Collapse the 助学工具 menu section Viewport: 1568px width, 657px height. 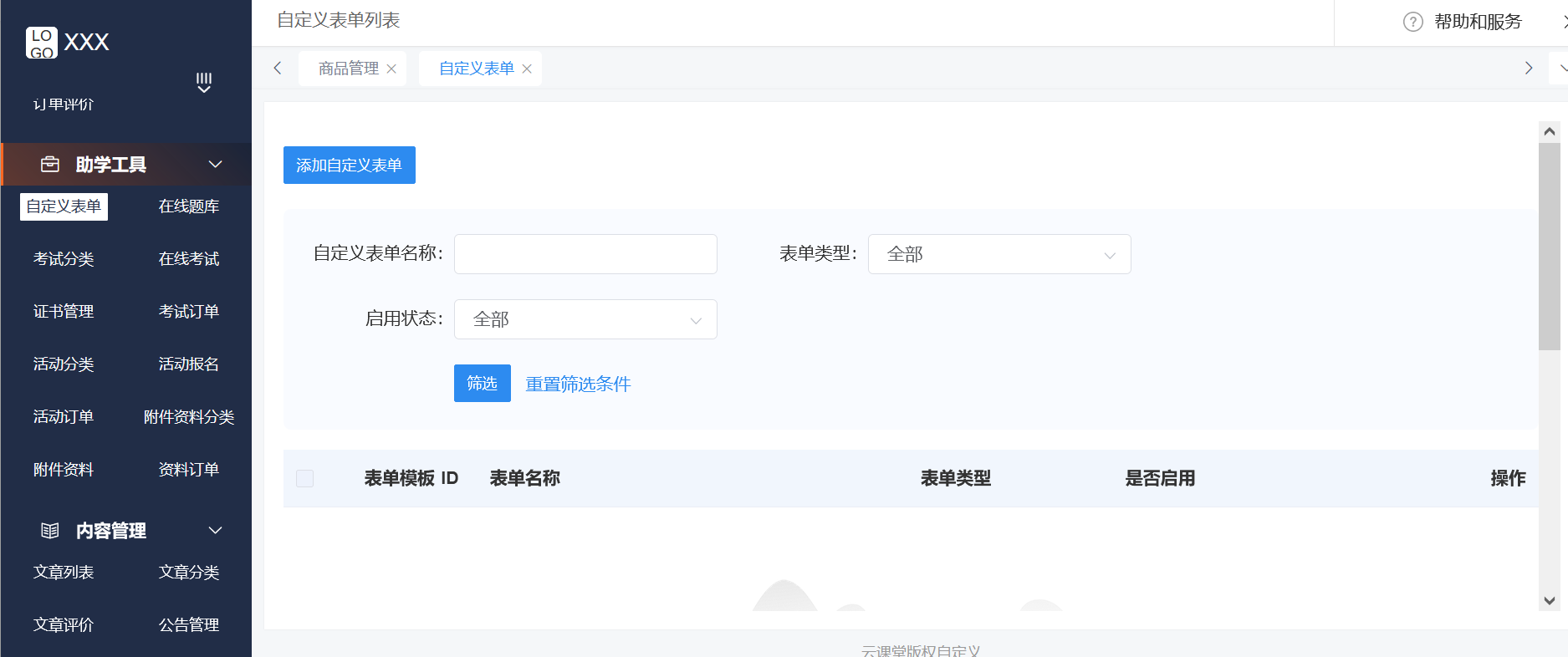(215, 165)
